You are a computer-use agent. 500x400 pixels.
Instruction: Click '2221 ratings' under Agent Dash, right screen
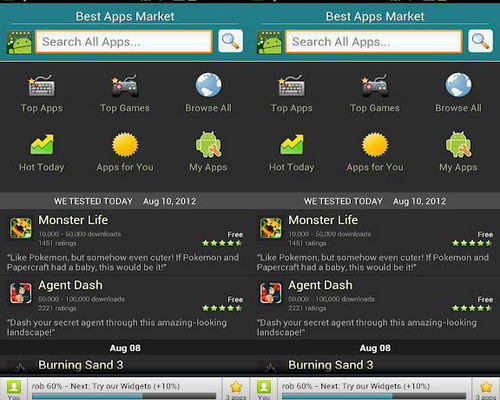[307, 308]
